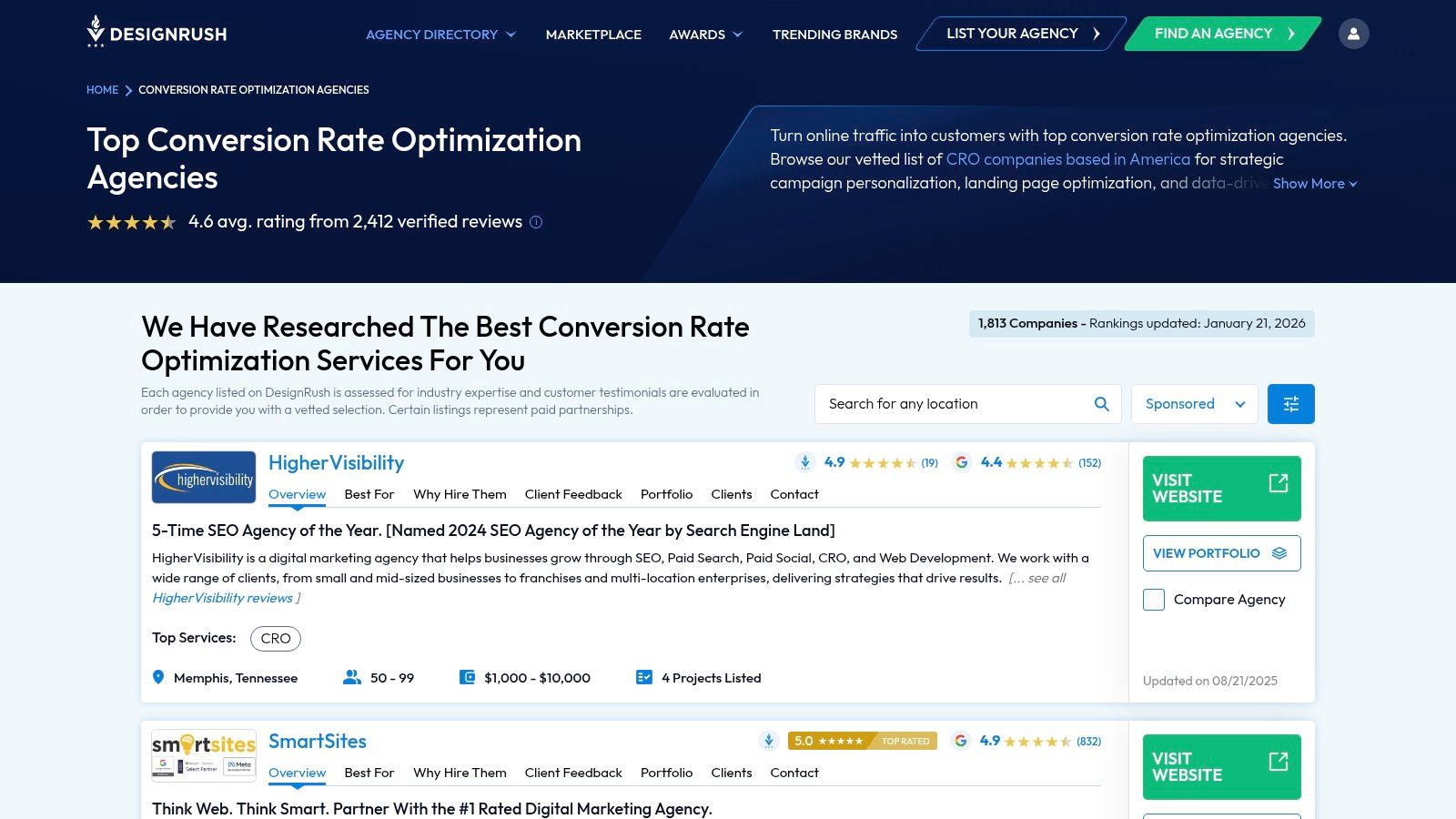Check the Compare Agency checkbox
Image resolution: width=1456 pixels, height=819 pixels.
coord(1153,599)
